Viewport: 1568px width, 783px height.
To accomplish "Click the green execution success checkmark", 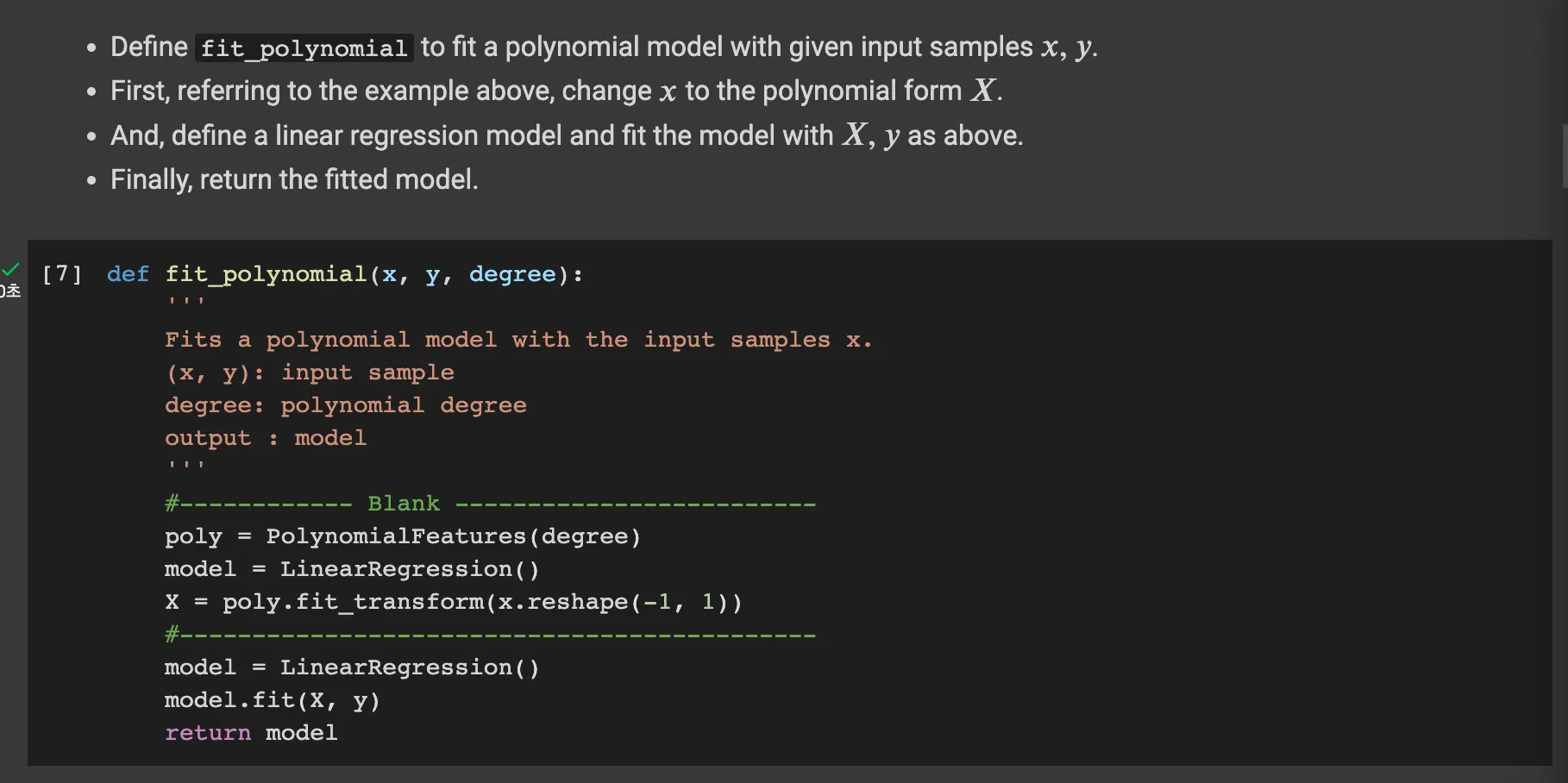I will (10, 270).
